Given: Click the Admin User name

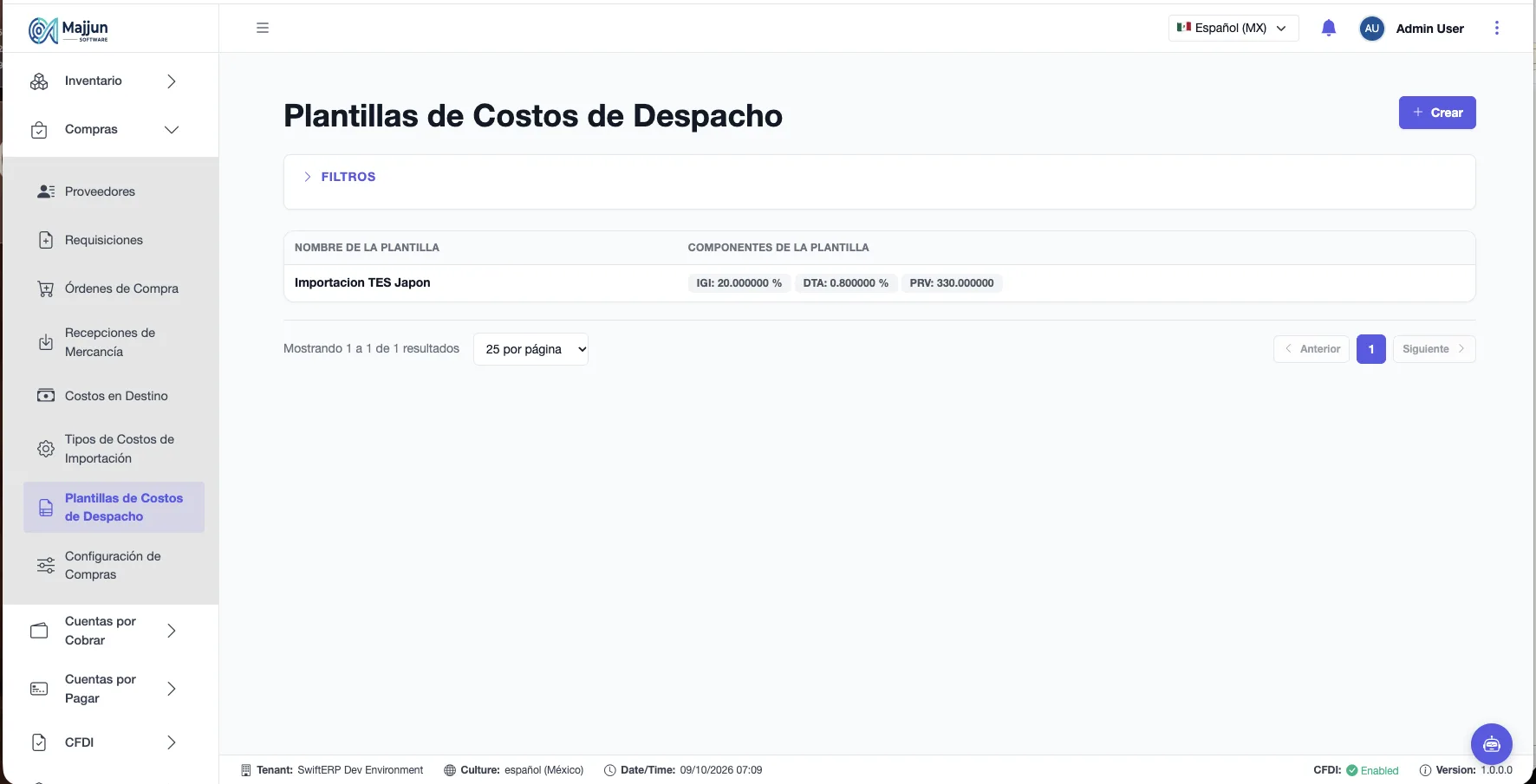Looking at the screenshot, I should pos(1429,28).
